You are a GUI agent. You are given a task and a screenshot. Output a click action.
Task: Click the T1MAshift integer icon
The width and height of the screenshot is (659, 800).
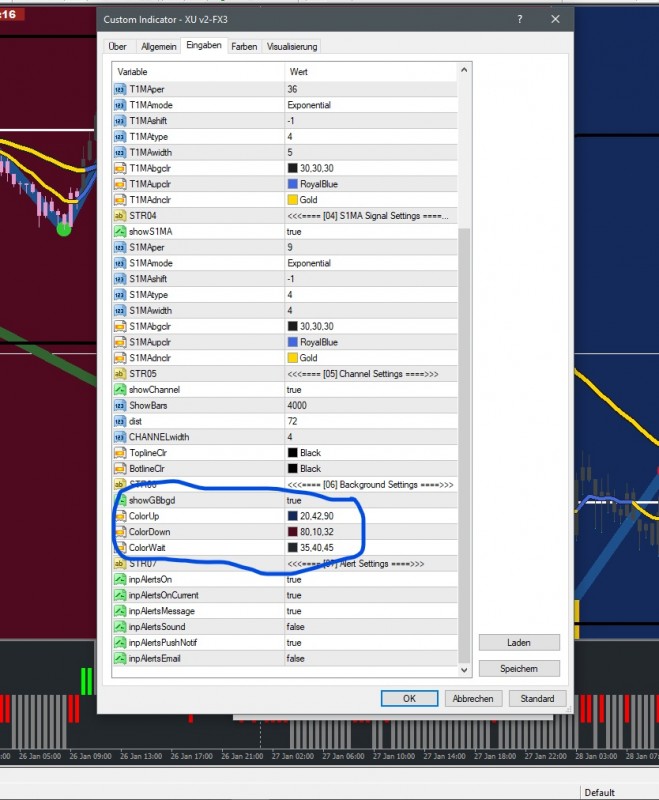tap(120, 121)
